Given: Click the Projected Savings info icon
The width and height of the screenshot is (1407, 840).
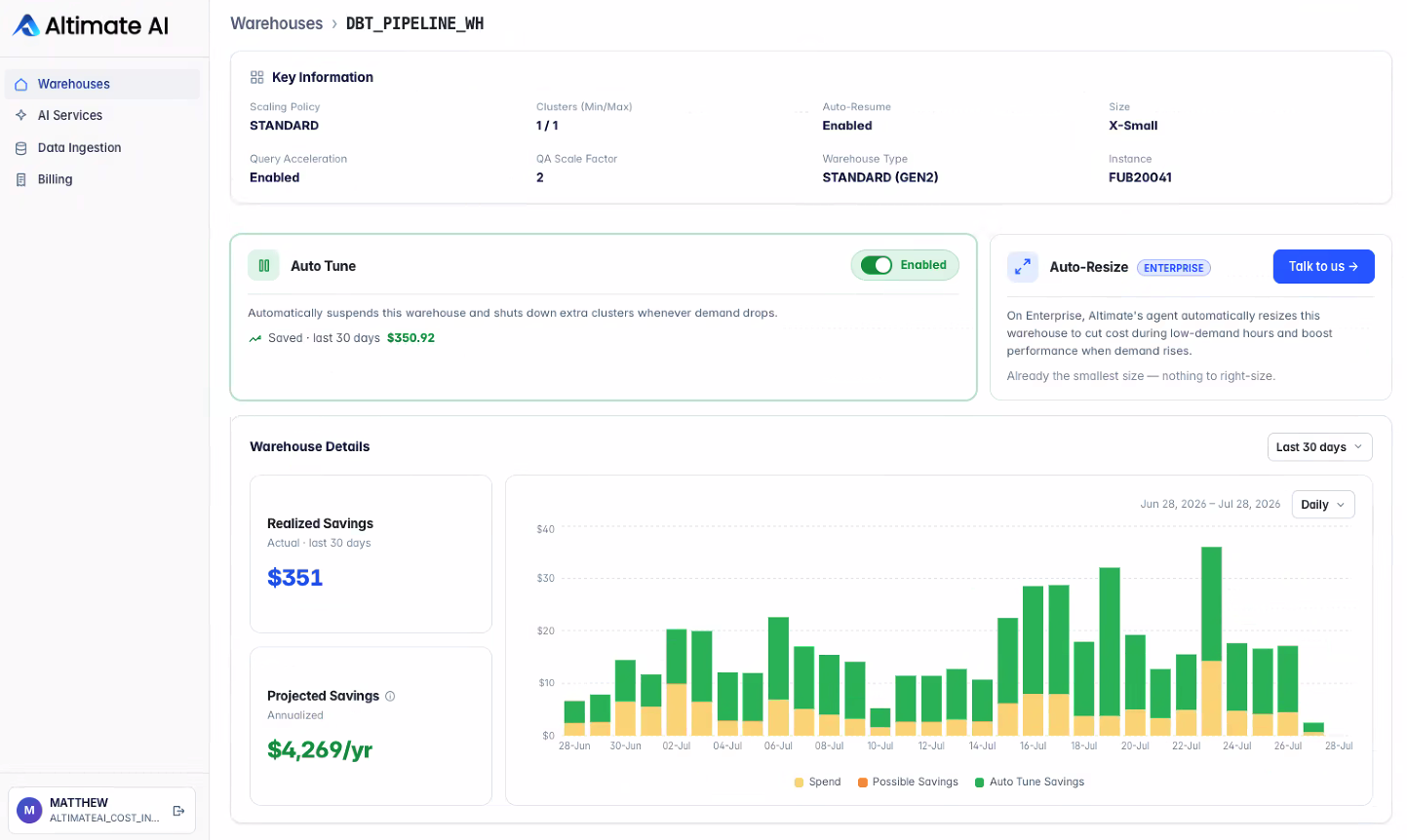Looking at the screenshot, I should pos(390,696).
